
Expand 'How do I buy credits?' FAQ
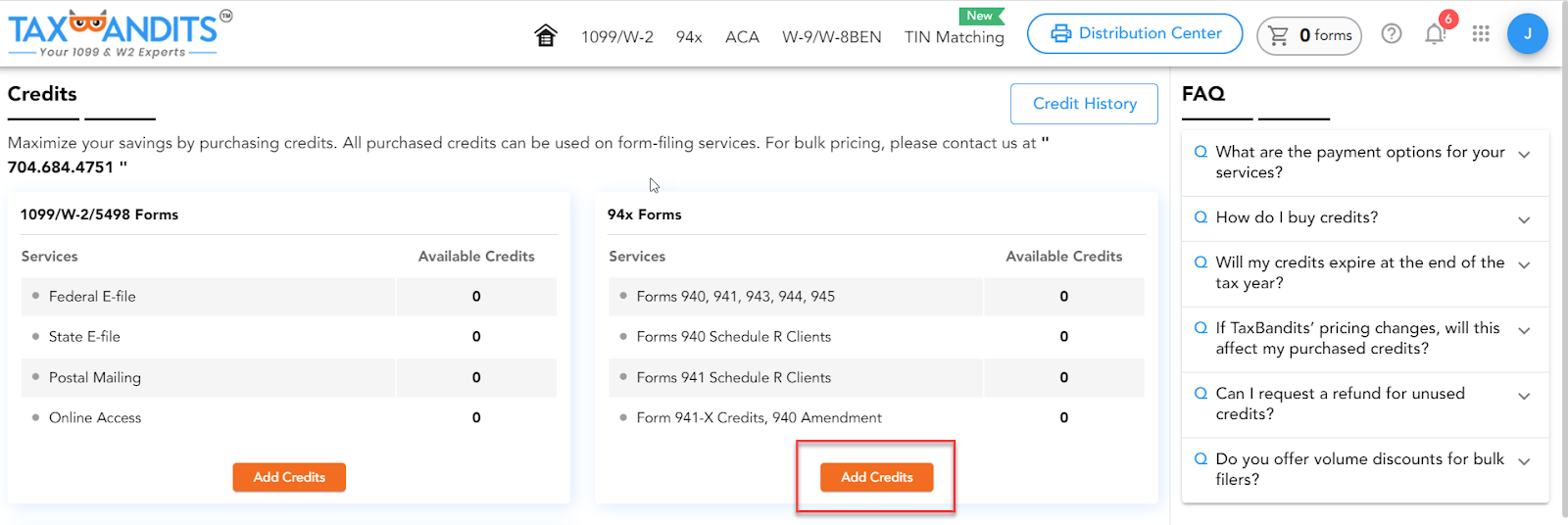pyautogui.click(x=1365, y=218)
